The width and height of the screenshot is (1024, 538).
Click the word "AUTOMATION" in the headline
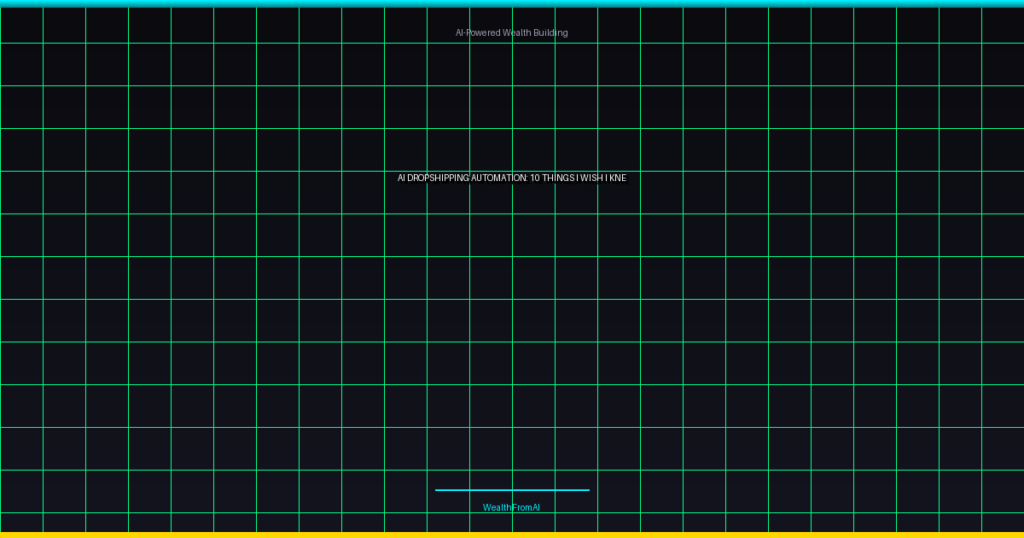tap(498, 178)
